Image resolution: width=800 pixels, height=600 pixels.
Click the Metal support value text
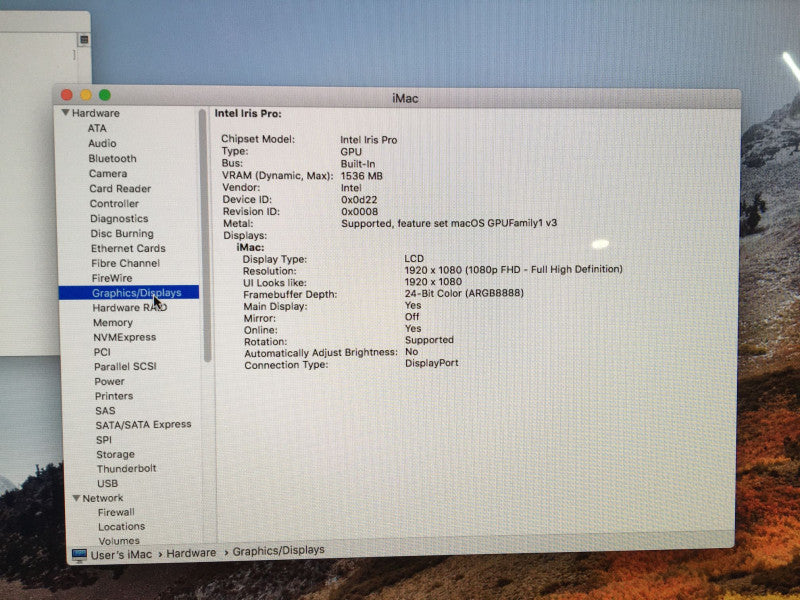pos(449,223)
